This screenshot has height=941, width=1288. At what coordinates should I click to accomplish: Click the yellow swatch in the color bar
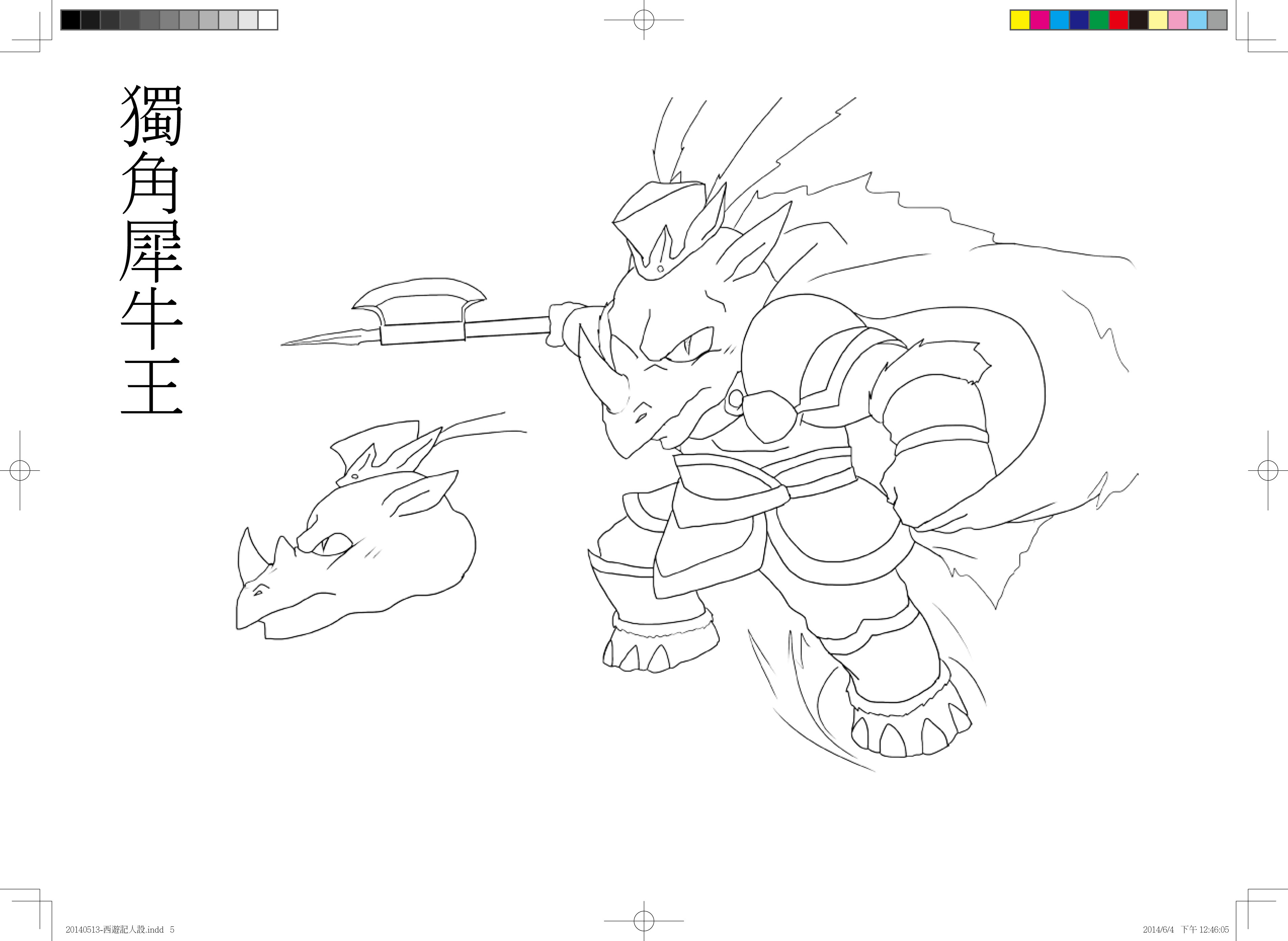click(1020, 20)
